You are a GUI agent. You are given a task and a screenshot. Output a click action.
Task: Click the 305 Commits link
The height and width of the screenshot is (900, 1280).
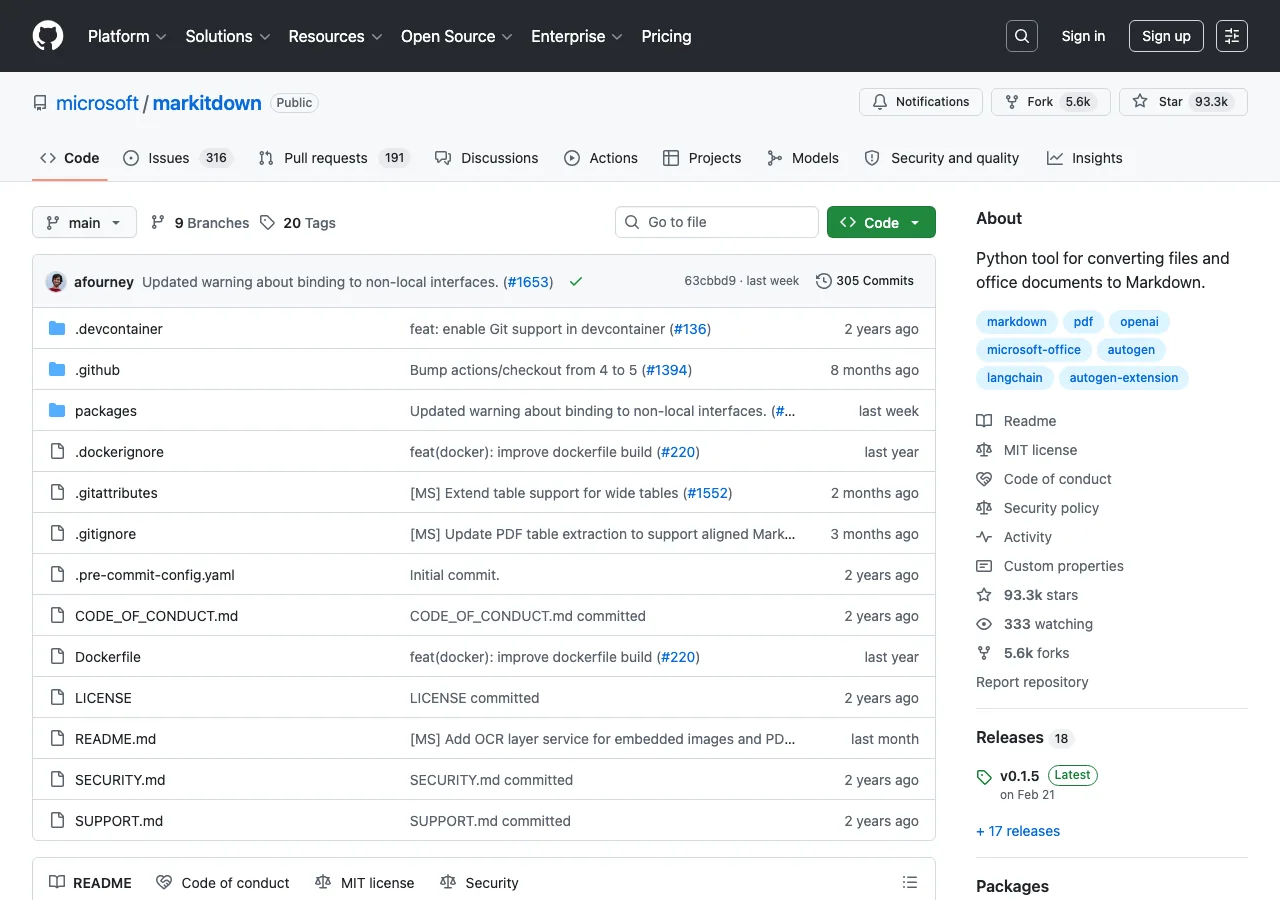(865, 281)
